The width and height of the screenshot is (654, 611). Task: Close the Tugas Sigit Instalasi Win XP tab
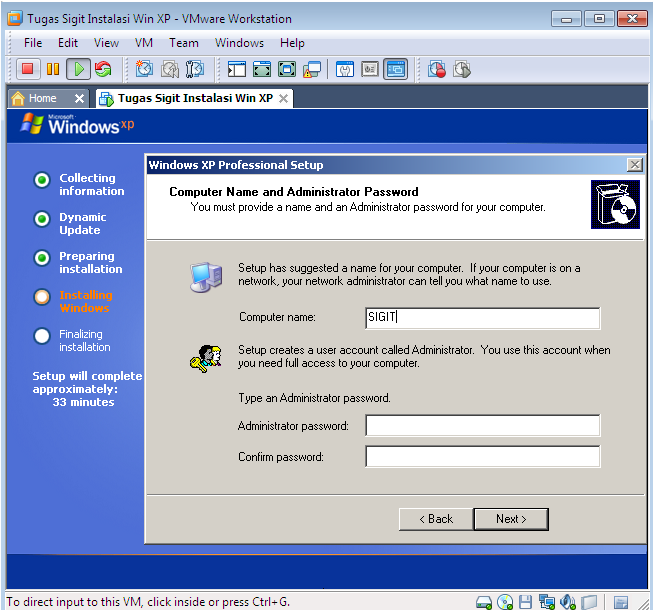284,99
